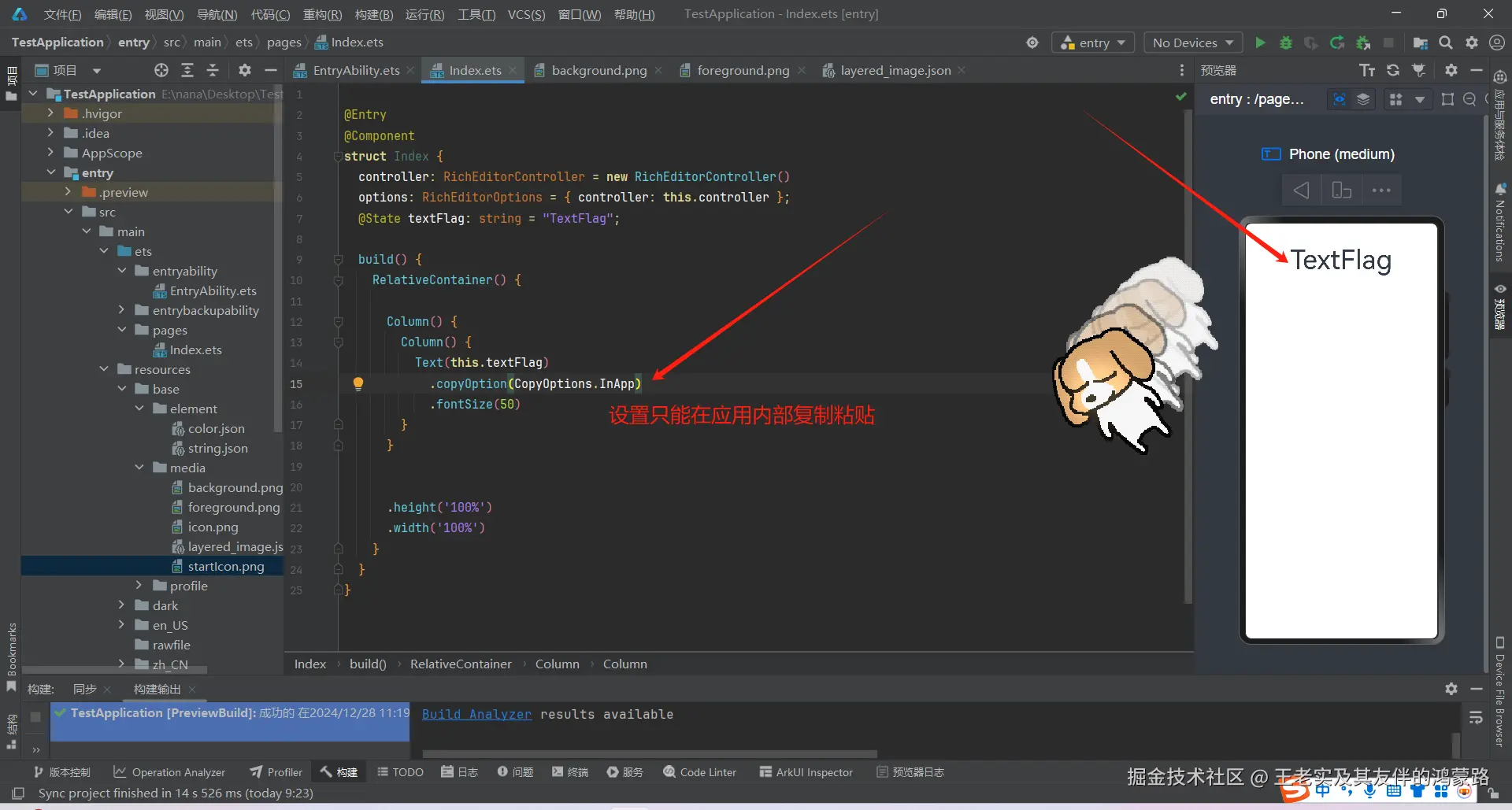Open project panel options gear

[245, 70]
